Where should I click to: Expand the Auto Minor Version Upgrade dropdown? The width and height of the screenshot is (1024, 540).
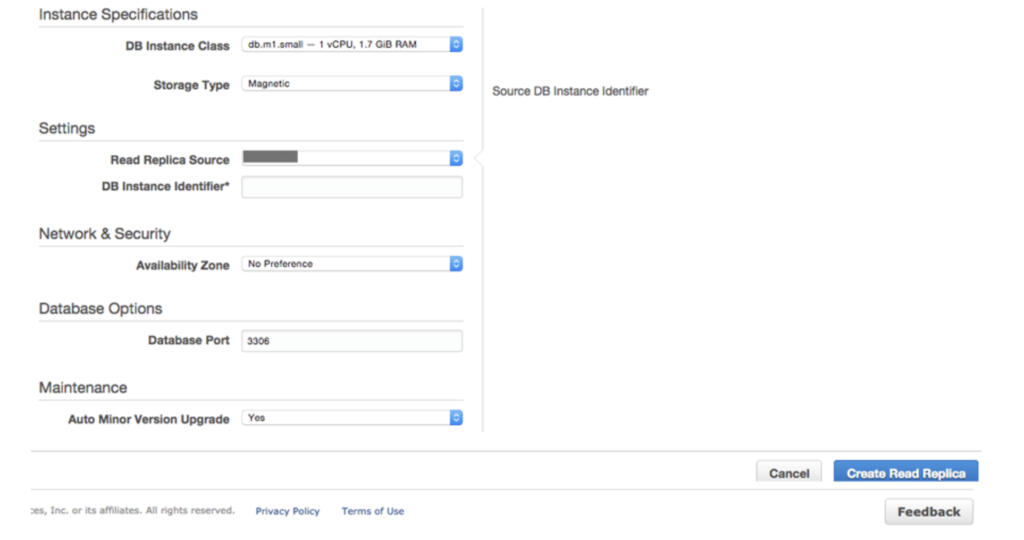[x=345, y=418]
